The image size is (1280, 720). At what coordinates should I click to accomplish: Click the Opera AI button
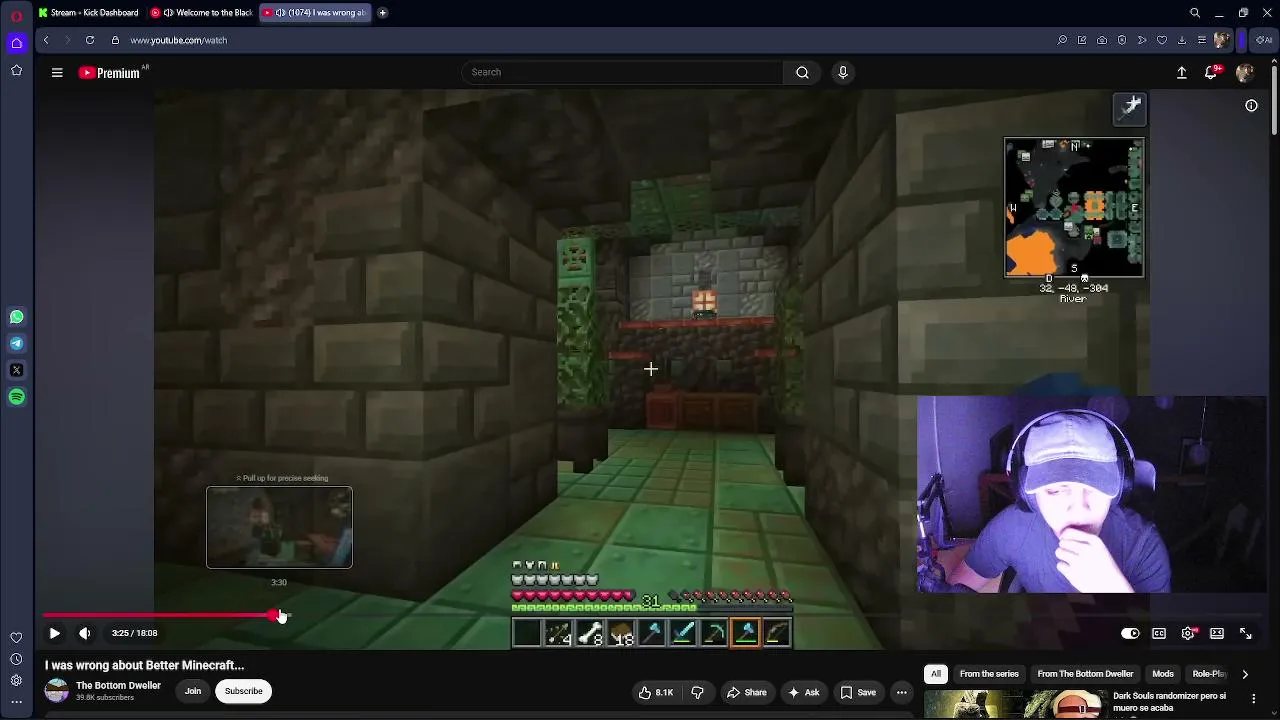coord(1264,40)
